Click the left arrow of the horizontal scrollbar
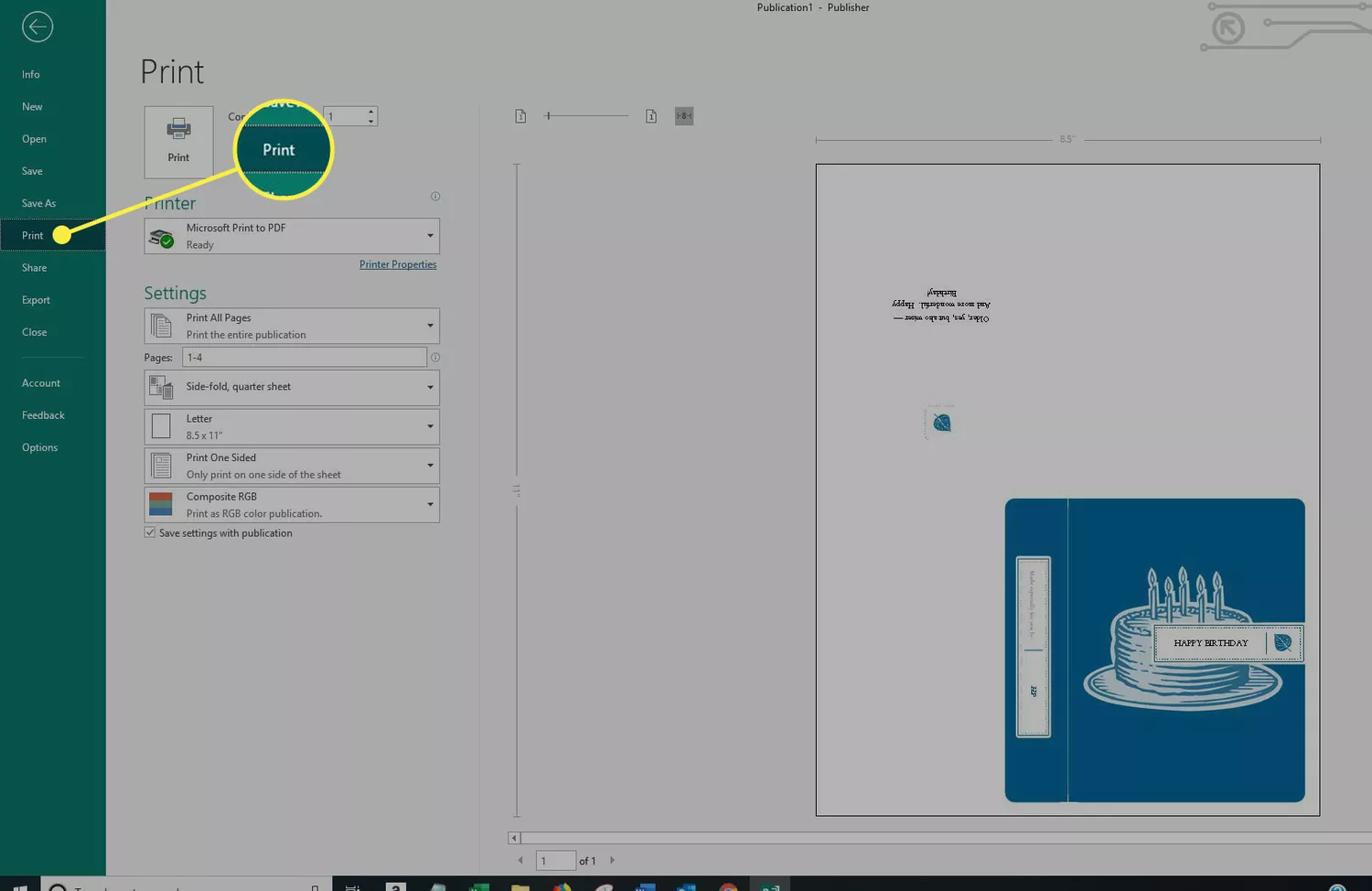Screen dimensions: 1372x891 click(x=514, y=838)
